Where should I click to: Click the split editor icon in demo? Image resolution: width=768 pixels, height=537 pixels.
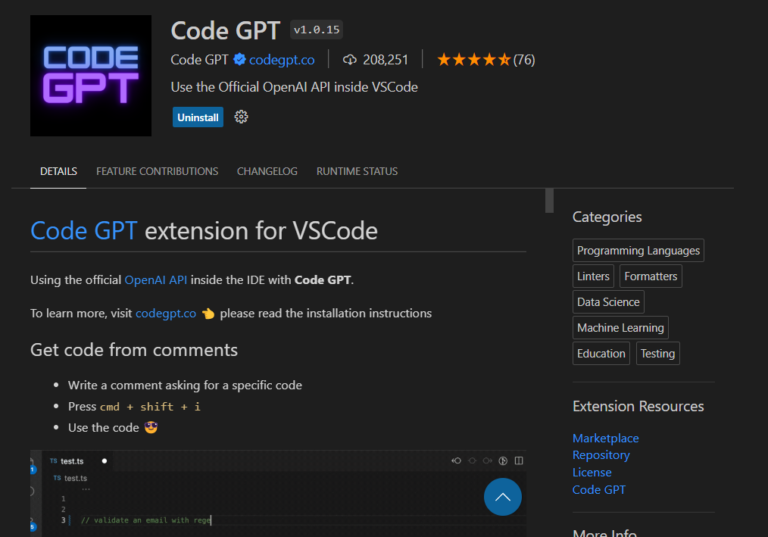coord(519,461)
